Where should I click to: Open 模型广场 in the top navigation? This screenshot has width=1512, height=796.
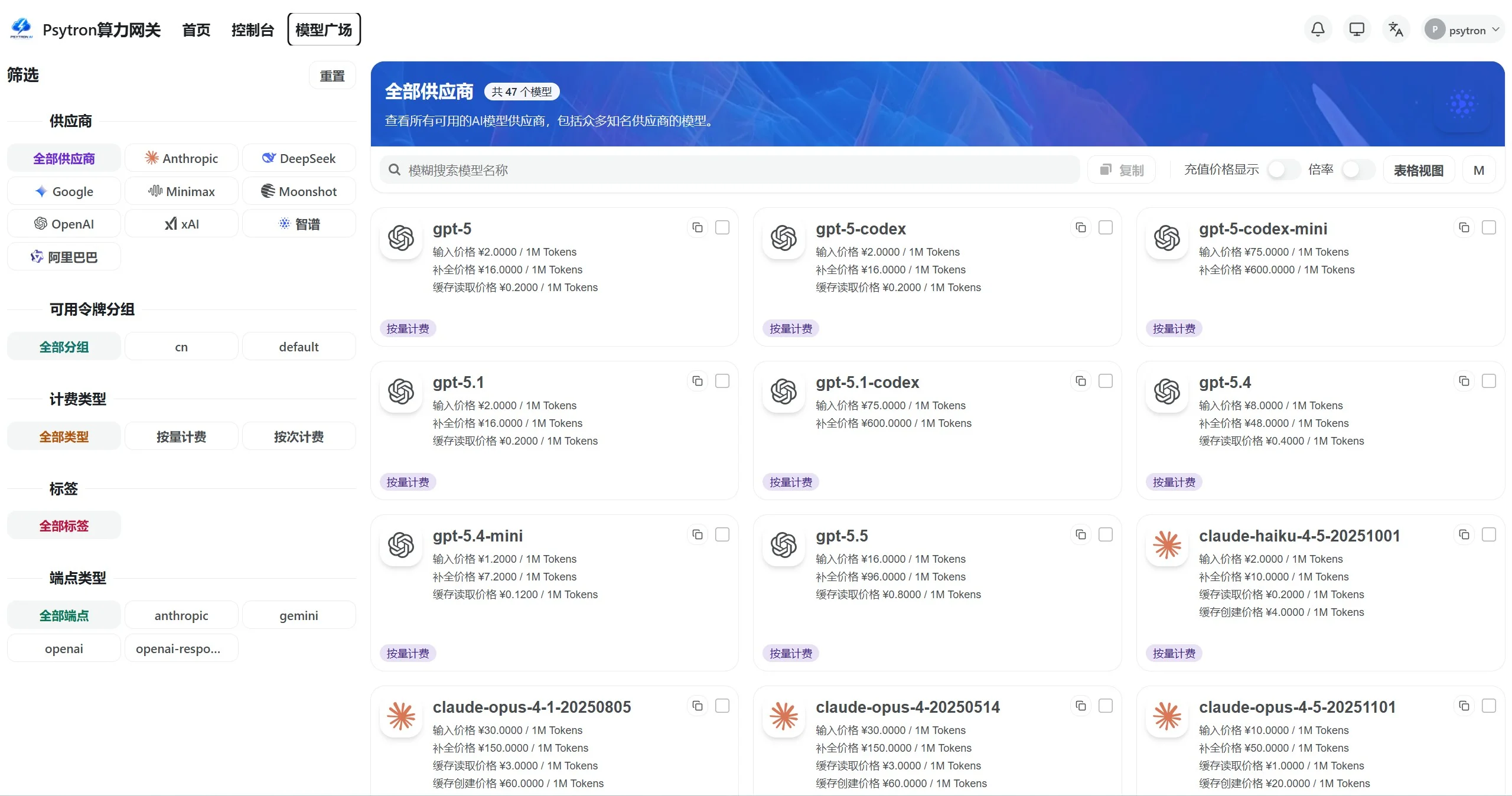(324, 30)
